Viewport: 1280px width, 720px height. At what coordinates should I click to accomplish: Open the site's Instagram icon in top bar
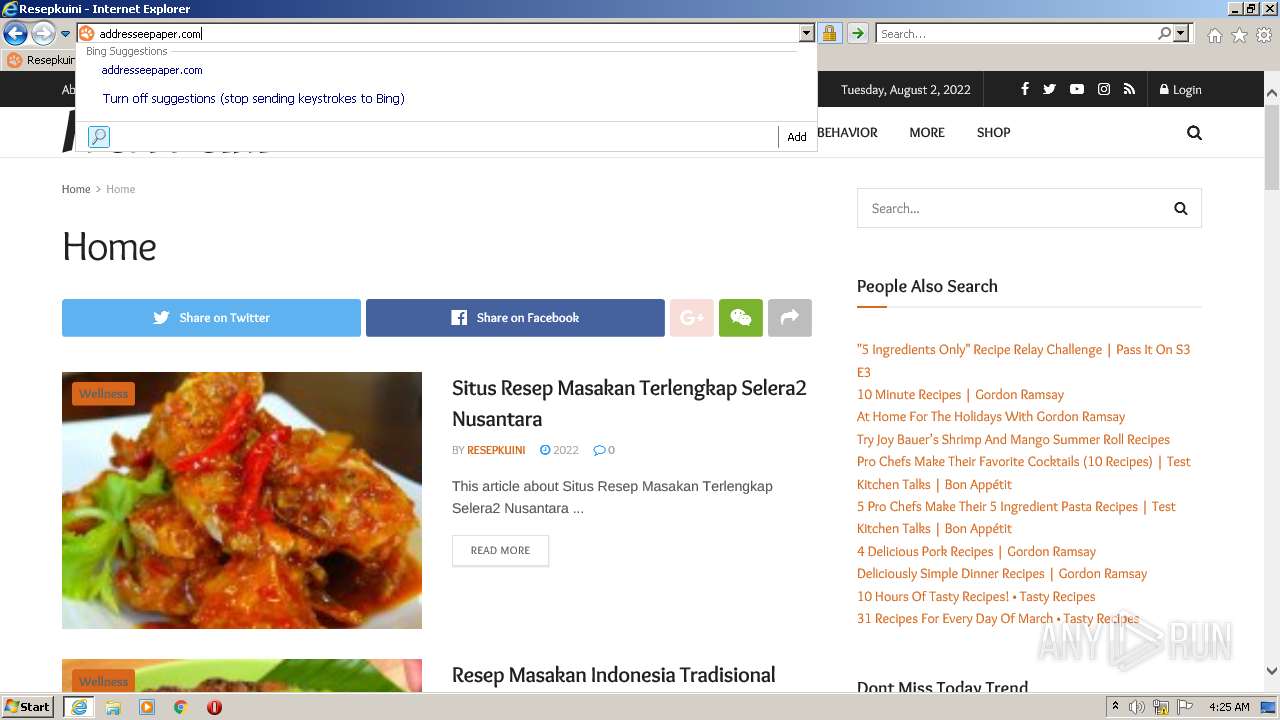click(1104, 89)
